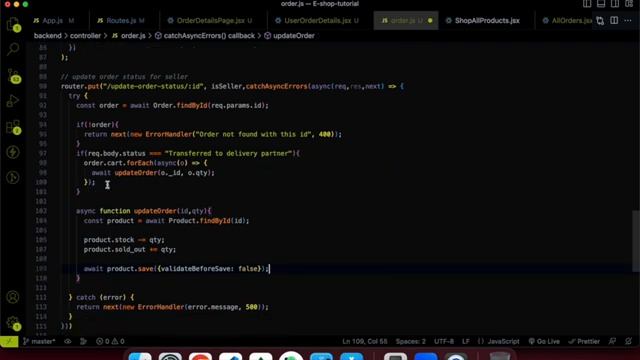Switch to Routes.js tab
640x360 pixels.
[121, 21]
